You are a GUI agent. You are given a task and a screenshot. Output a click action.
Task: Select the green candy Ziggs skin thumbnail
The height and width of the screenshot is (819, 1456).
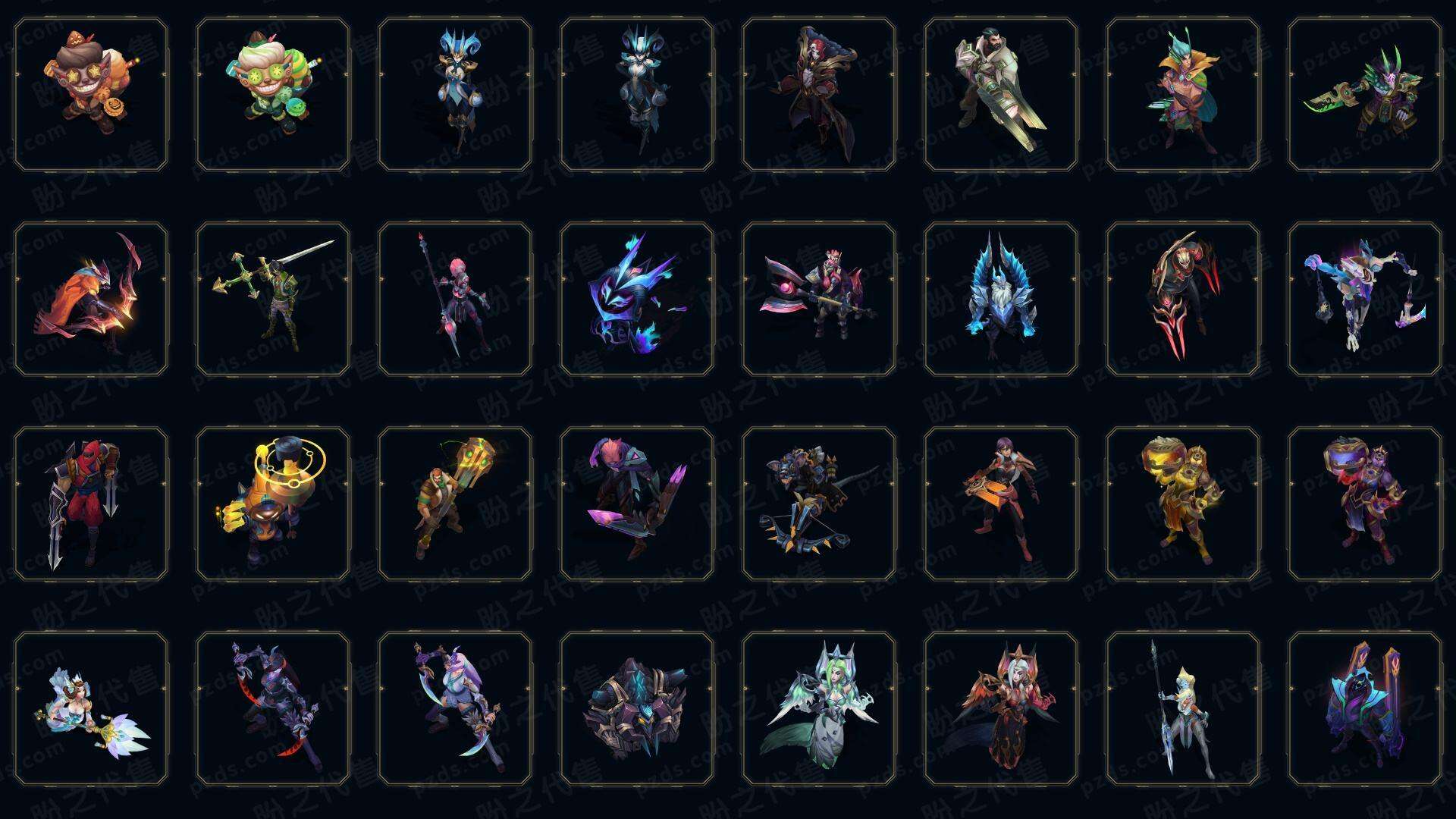pos(273,95)
